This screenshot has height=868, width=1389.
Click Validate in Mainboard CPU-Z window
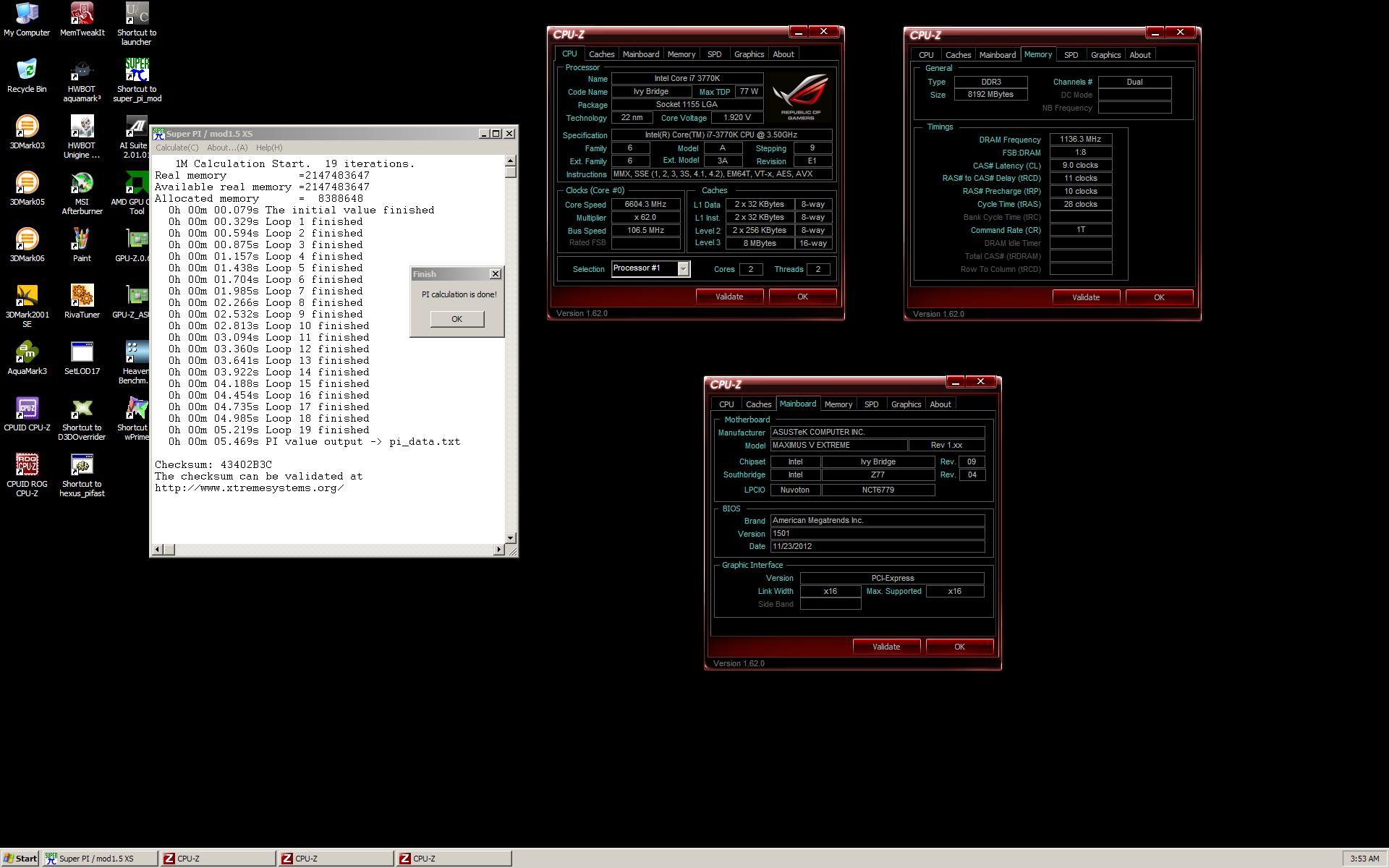tap(886, 647)
